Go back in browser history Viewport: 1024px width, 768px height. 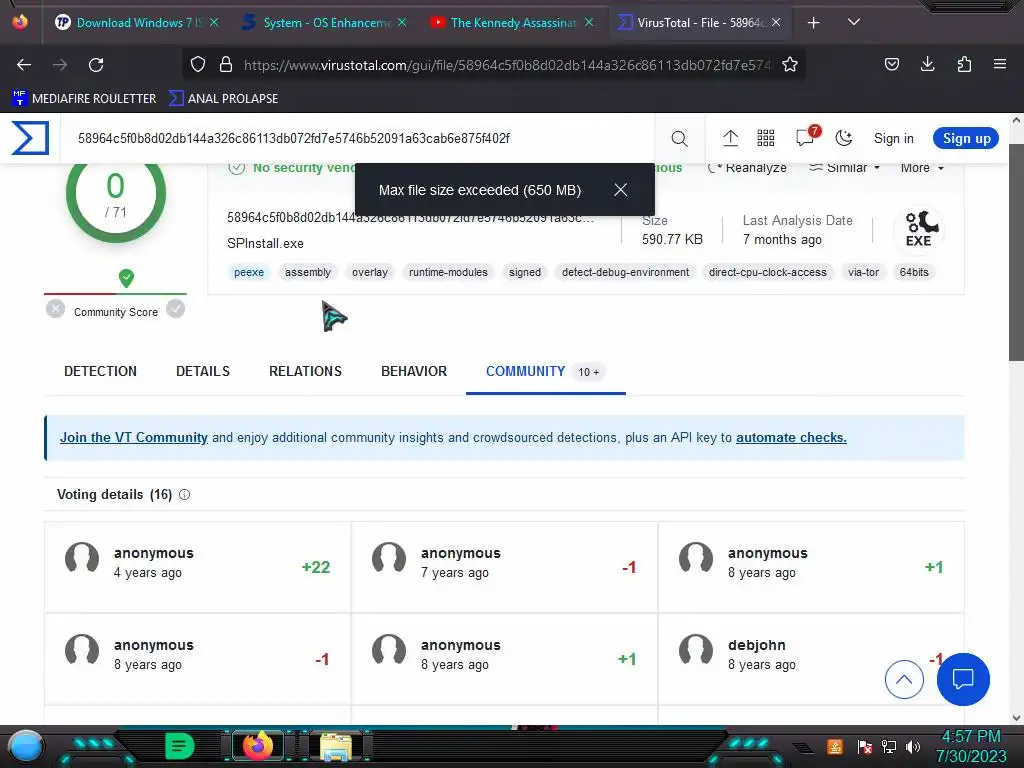(x=24, y=65)
